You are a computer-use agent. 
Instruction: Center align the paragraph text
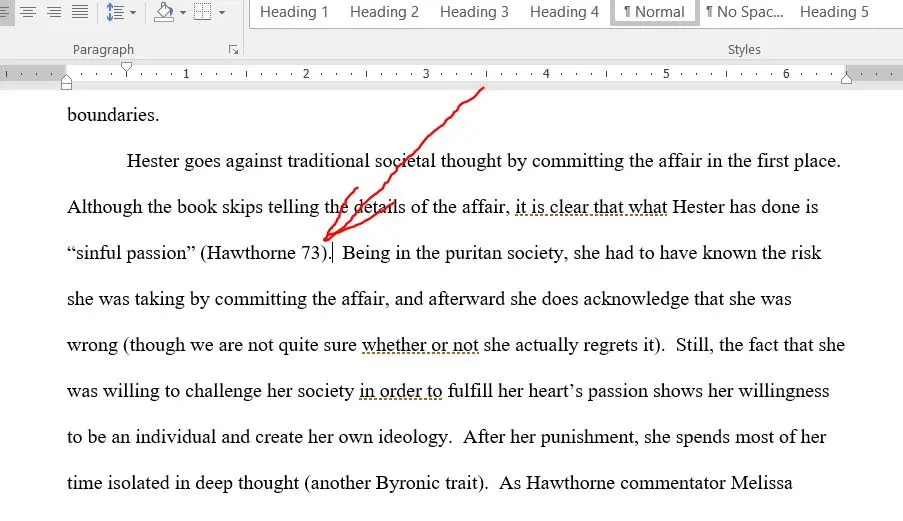tap(28, 12)
